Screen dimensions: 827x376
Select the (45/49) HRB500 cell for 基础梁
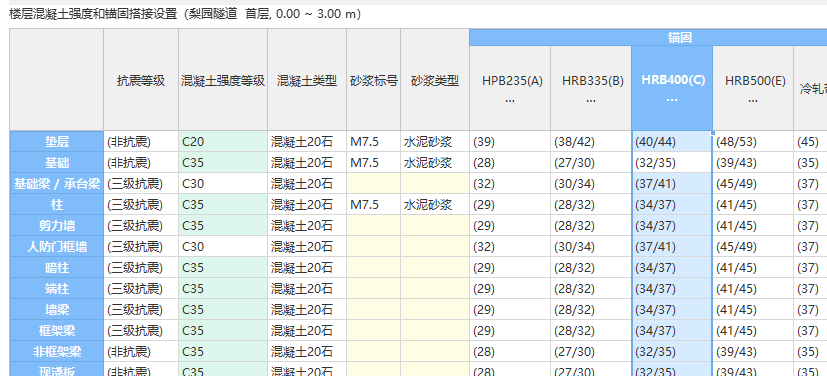coord(753,184)
